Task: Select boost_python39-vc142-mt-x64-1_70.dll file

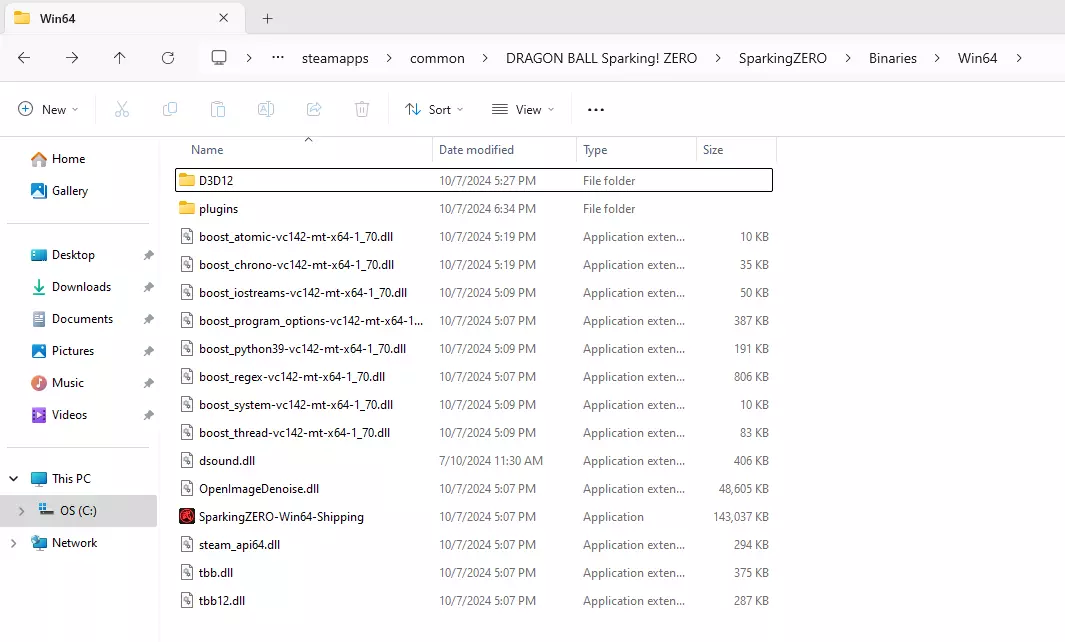Action: point(473,349)
